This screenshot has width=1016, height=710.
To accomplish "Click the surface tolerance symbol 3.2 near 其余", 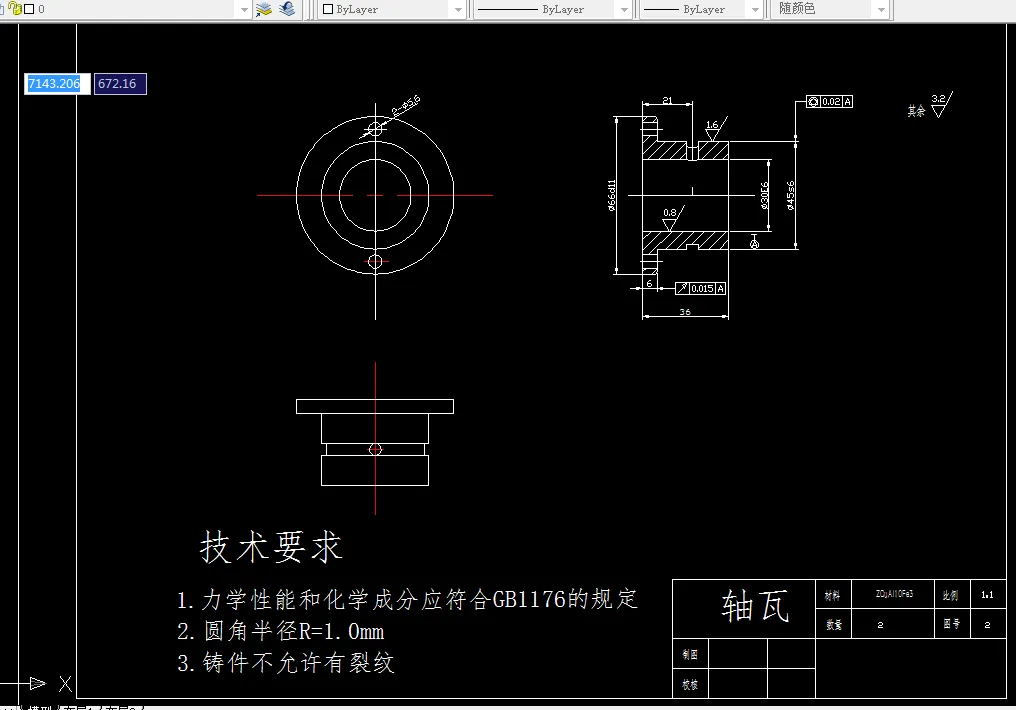I will [x=941, y=102].
